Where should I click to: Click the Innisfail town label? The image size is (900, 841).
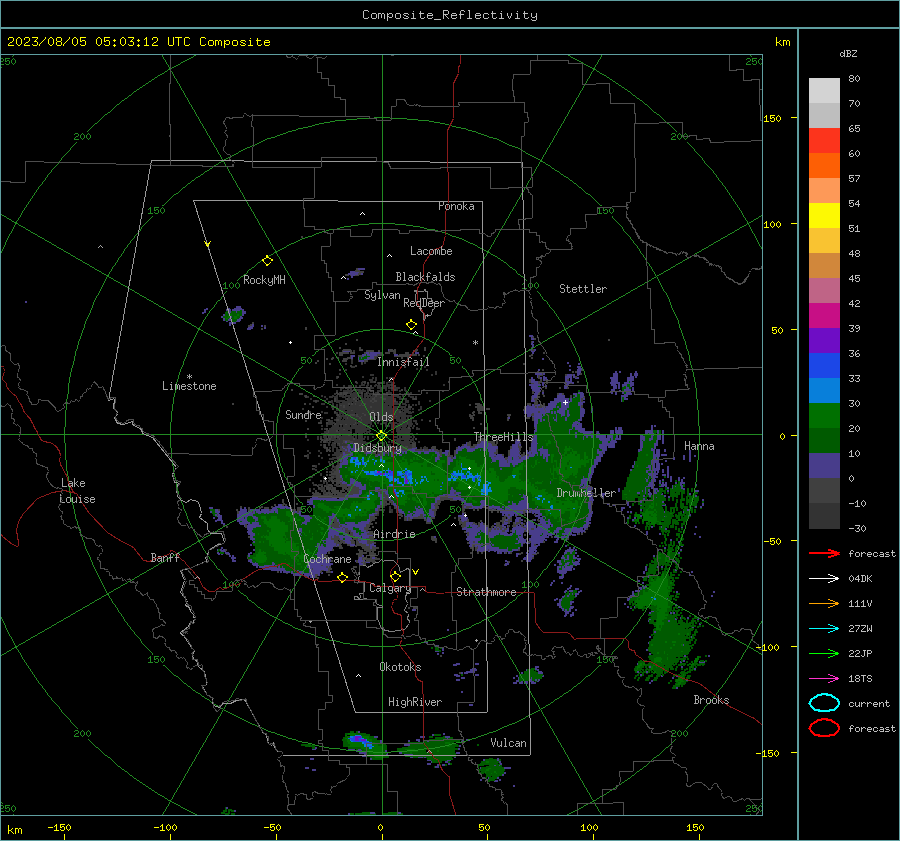coord(403,362)
